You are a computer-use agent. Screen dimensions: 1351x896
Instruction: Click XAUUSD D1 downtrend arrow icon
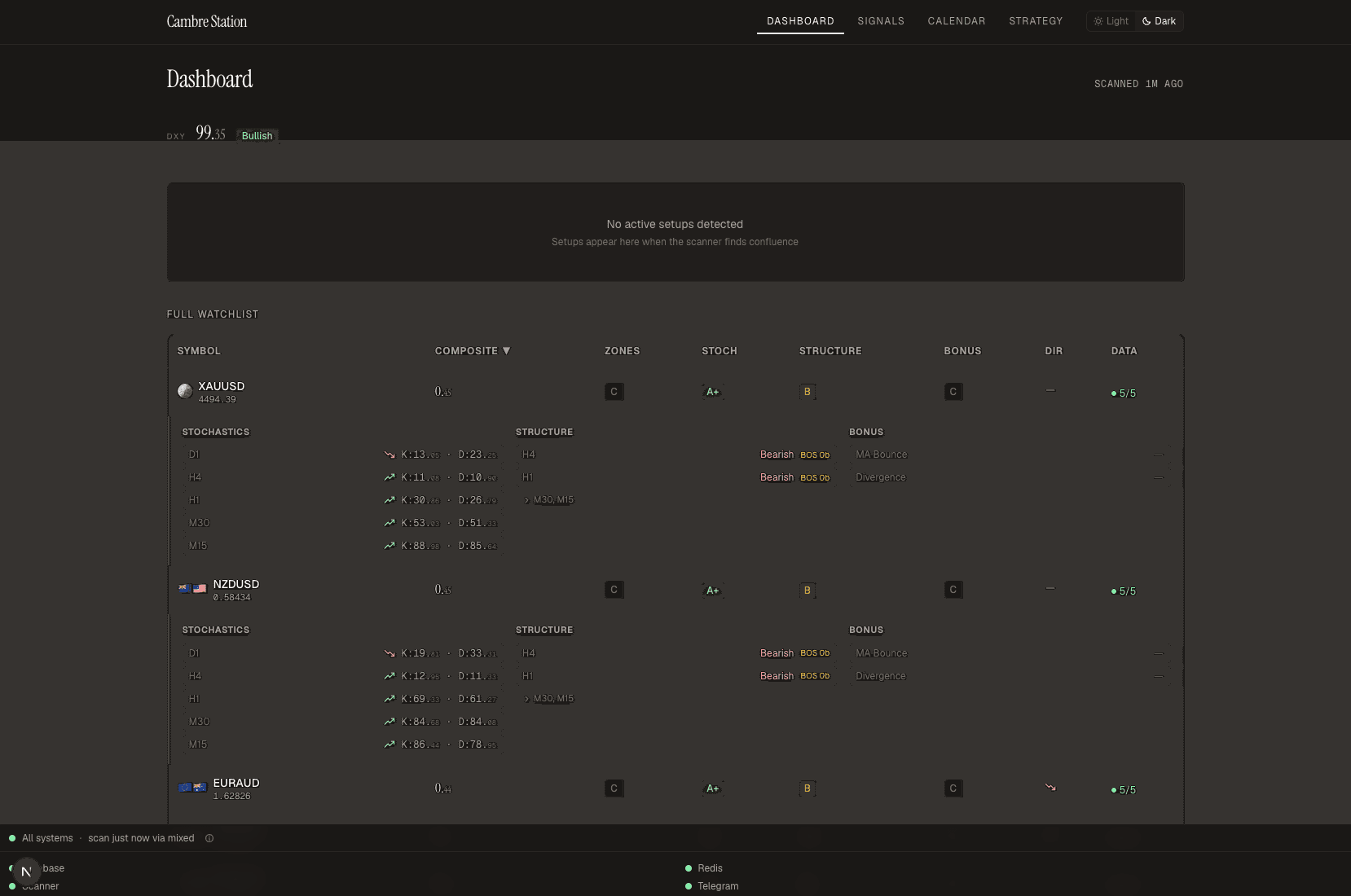tap(389, 455)
